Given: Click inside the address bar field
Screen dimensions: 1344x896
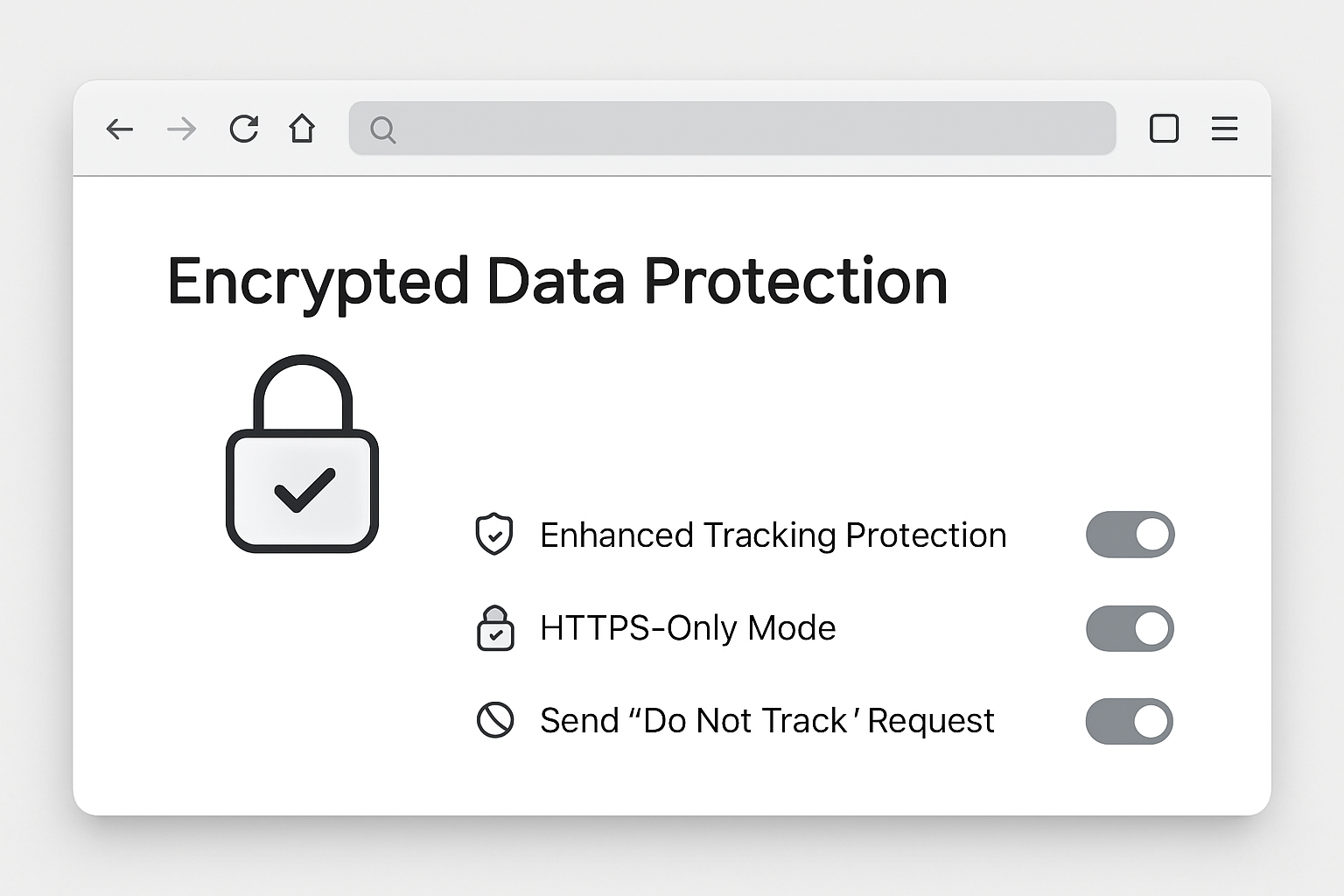Looking at the screenshot, I should 732,129.
